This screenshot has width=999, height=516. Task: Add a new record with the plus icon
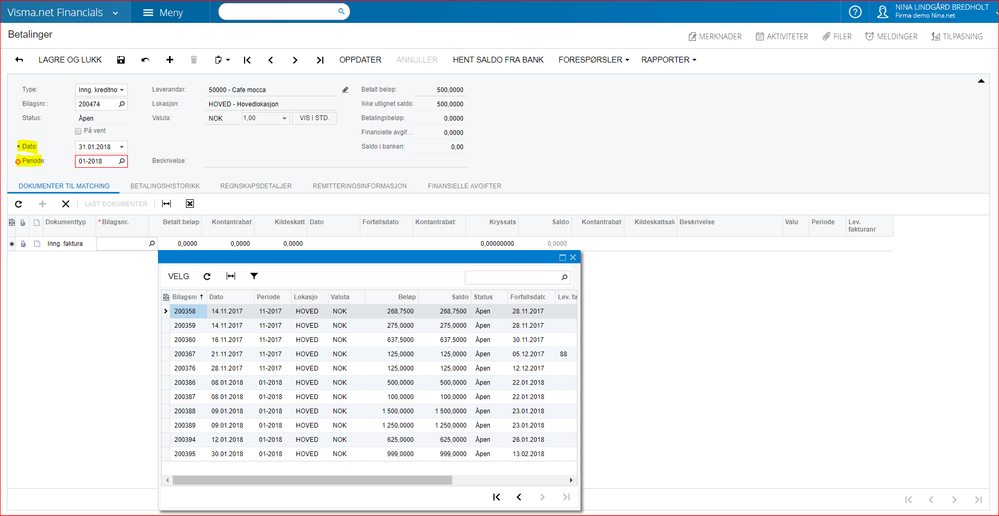tap(169, 60)
